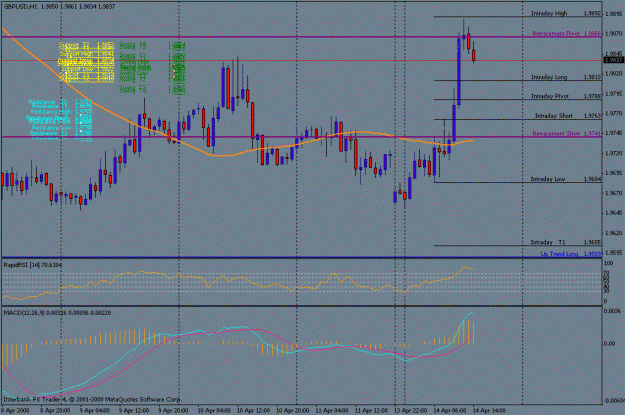Click the 10 Apr 12:00 time label
This screenshot has width=625, height=415.
[x=254, y=410]
